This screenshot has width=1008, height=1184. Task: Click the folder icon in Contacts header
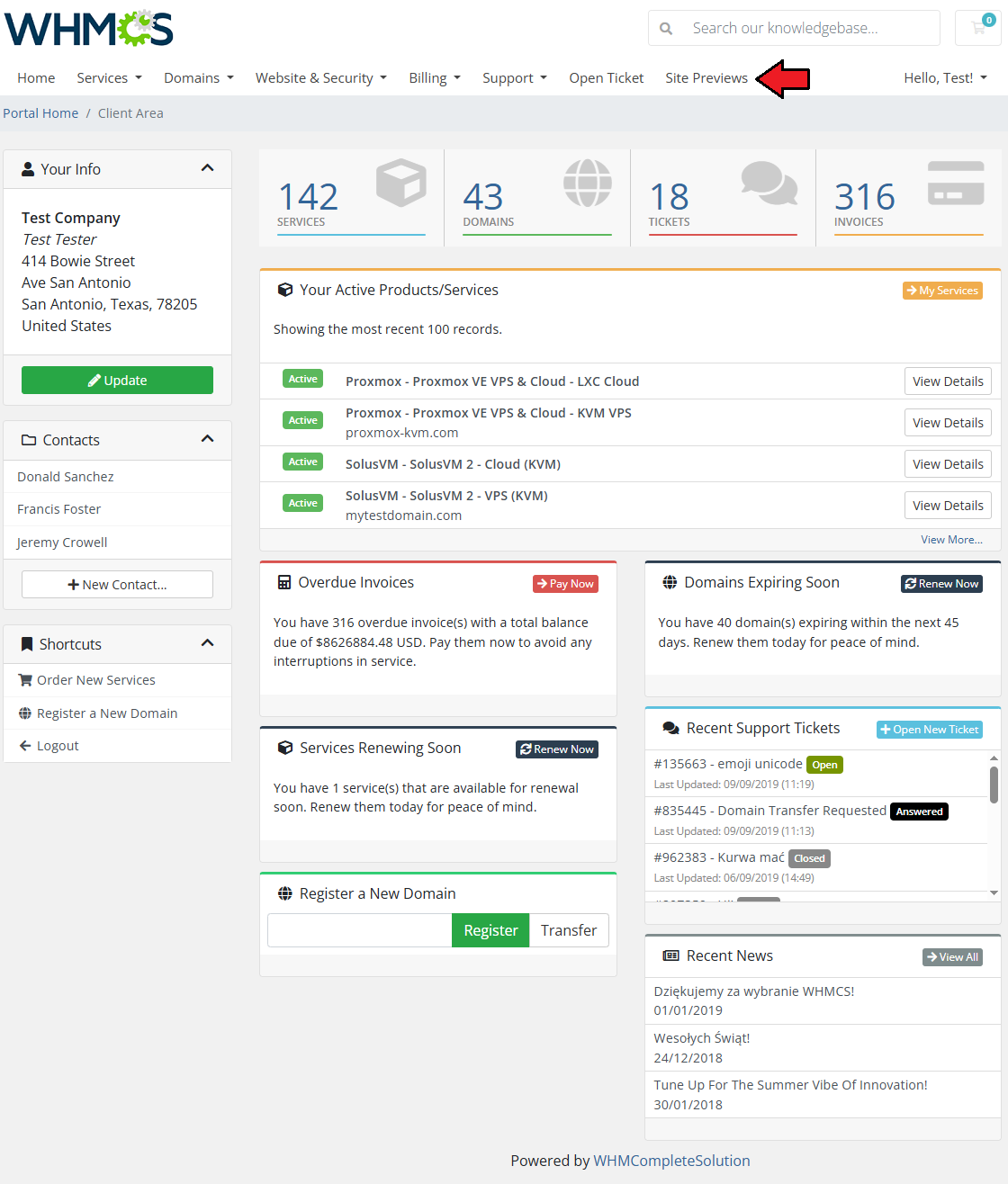(29, 440)
